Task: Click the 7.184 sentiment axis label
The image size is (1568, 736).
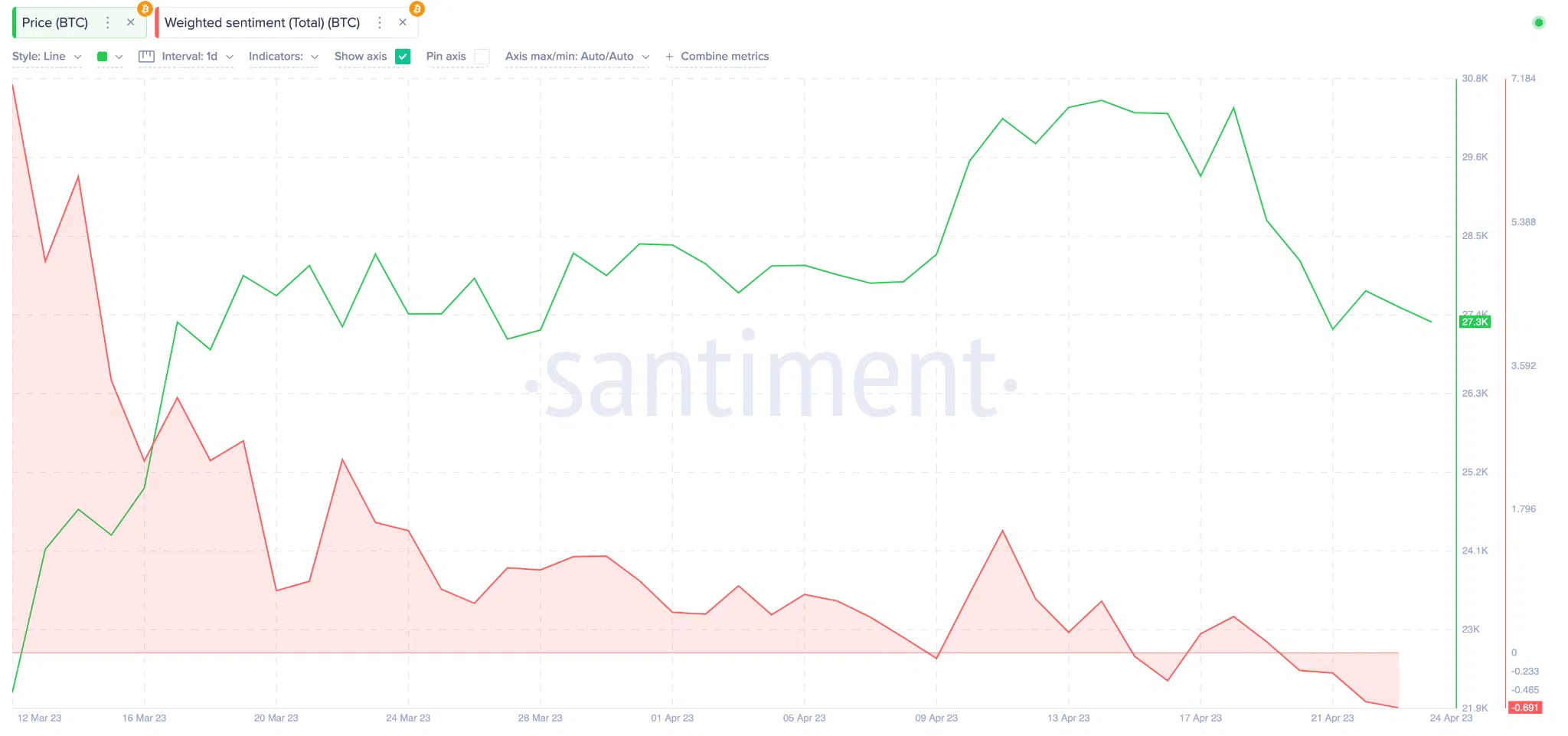Action: (x=1524, y=79)
